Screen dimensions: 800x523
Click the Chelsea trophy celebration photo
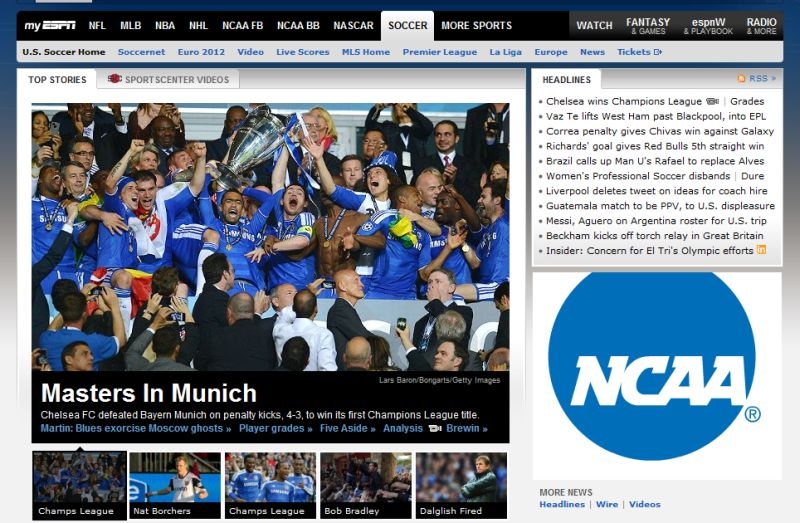270,237
